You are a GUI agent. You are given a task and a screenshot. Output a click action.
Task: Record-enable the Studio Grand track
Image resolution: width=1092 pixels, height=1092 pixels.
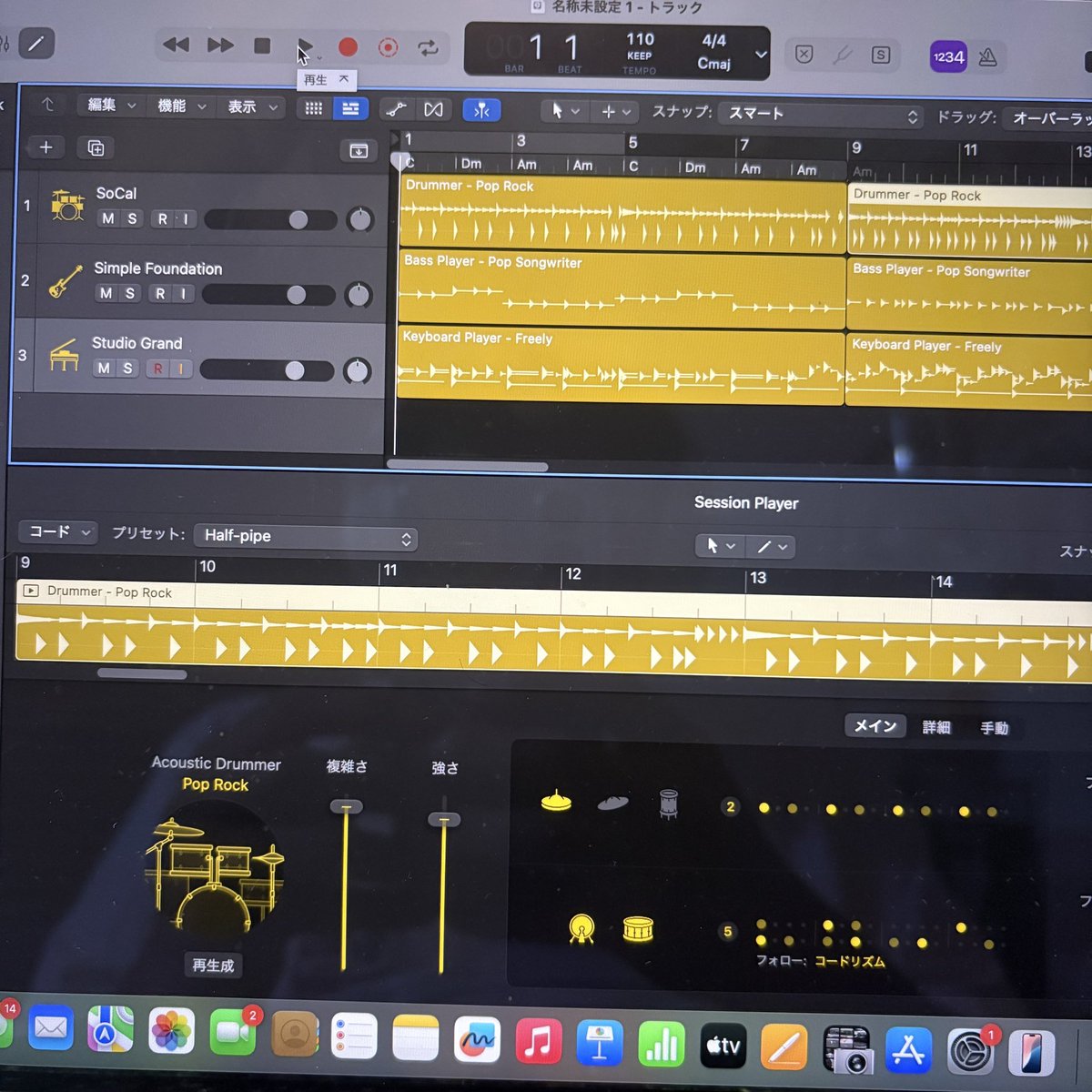158,369
